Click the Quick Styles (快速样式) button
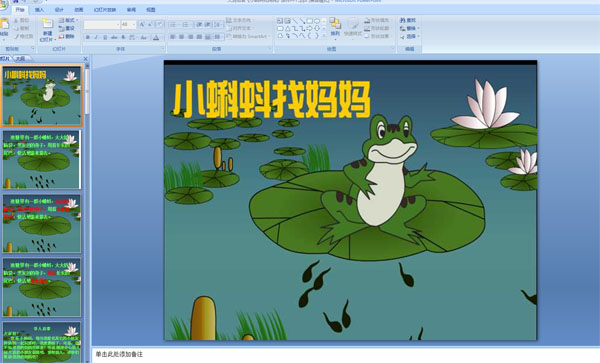The width and height of the screenshot is (600, 363). point(353,29)
